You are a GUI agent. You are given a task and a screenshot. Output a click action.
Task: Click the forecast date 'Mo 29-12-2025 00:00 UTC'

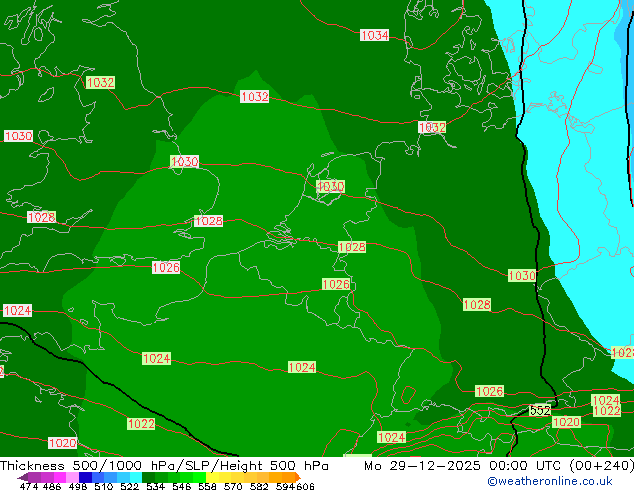(x=463, y=466)
